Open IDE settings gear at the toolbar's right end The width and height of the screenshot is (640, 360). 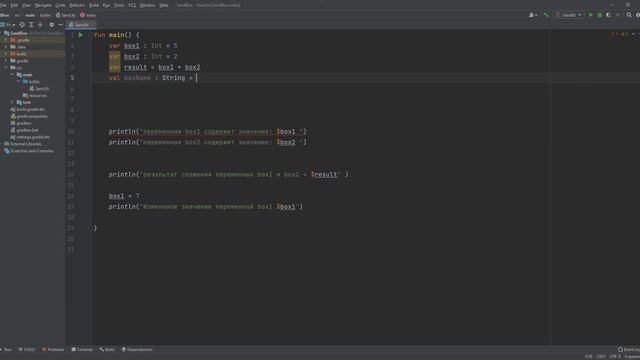tap(638, 15)
